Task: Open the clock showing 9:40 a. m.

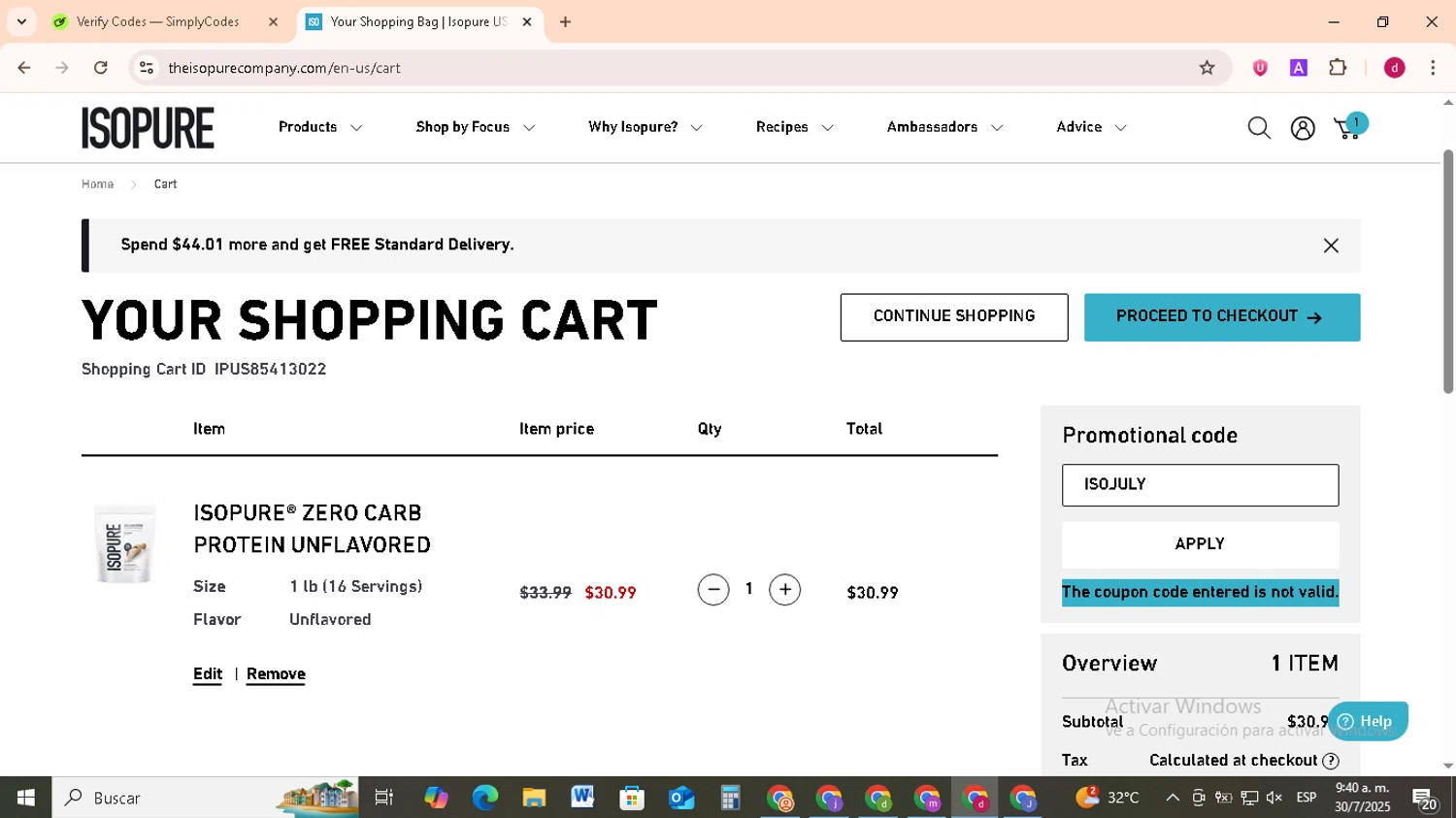Action: [1362, 798]
